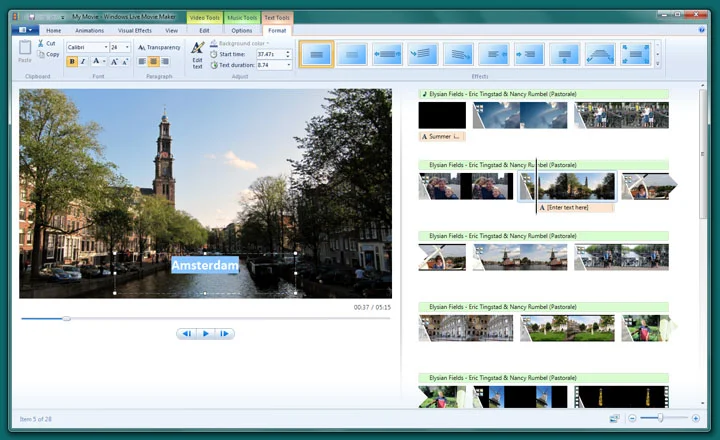Click the previous frame playback button
Viewport: 720px width, 440px height.
point(187,333)
